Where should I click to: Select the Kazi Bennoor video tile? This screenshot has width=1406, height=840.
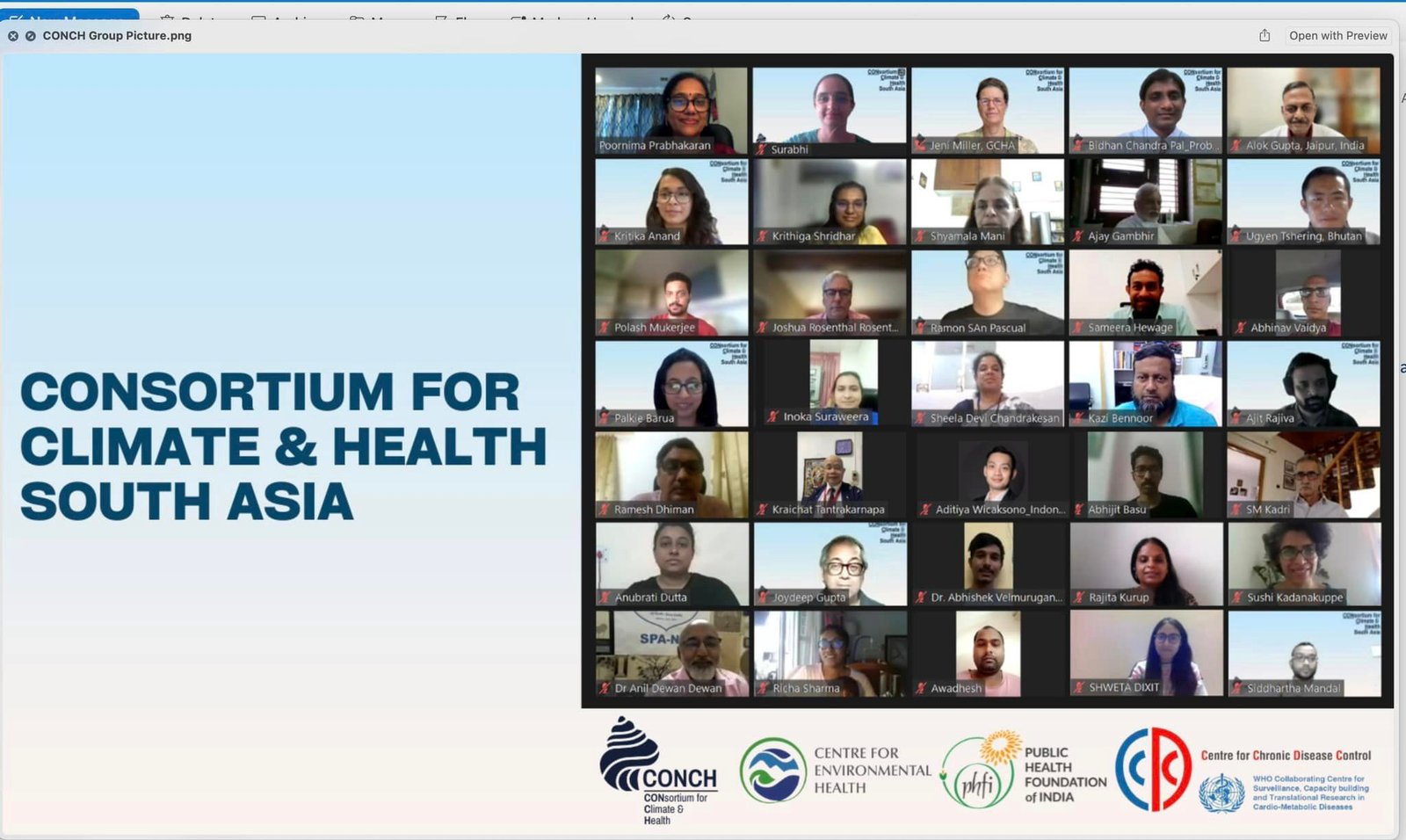pyautogui.click(x=1145, y=383)
